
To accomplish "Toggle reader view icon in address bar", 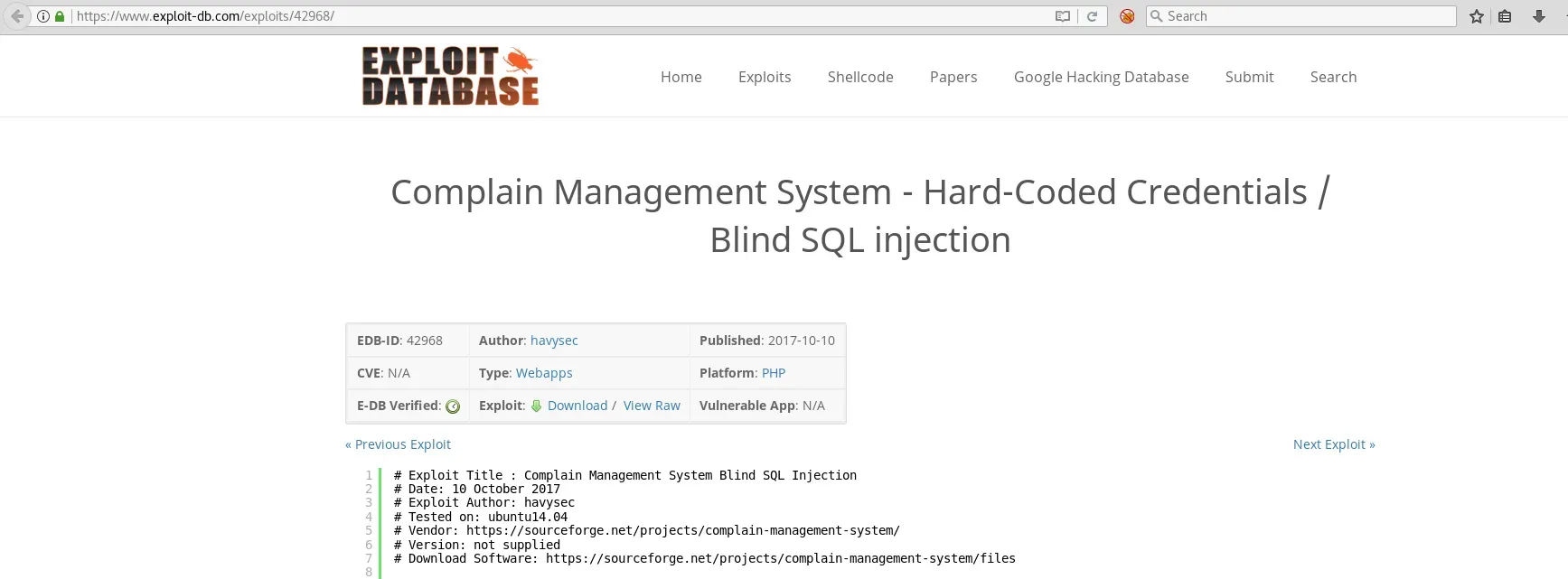I will [x=1063, y=16].
